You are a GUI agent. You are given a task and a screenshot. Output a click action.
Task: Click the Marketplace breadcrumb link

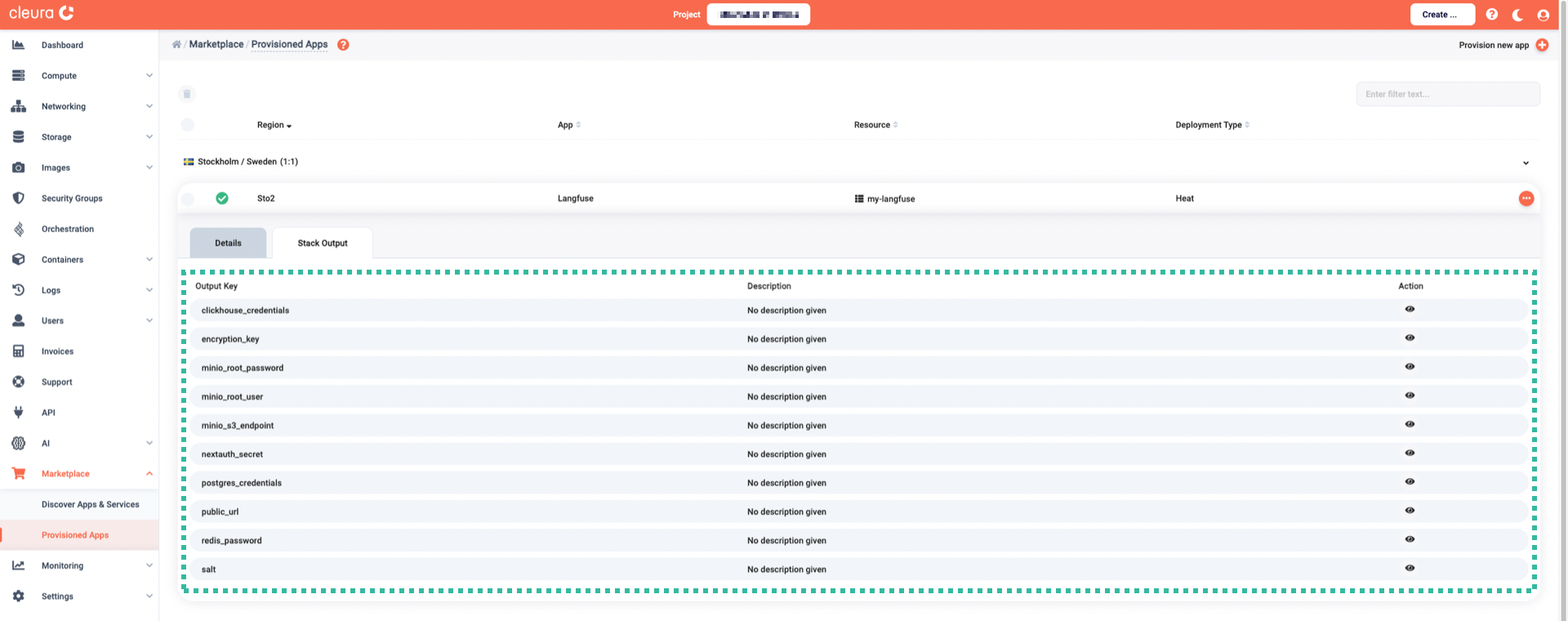tap(216, 45)
